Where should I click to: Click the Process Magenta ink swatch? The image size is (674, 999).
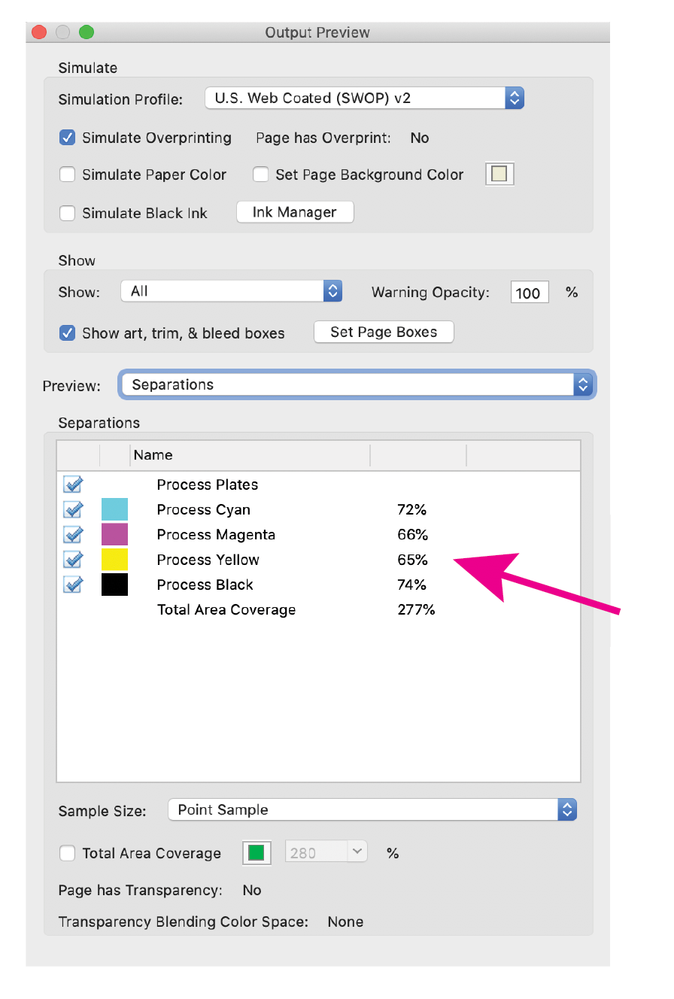[x=114, y=535]
